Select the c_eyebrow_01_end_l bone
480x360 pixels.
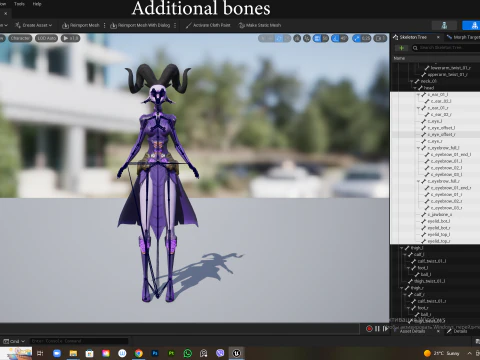pos(435,155)
